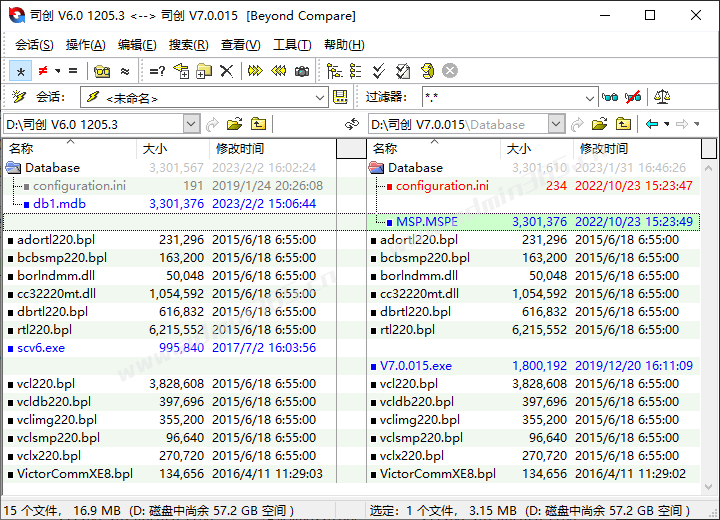Open the 操作(A) menu
The image size is (720, 520).
(85, 45)
